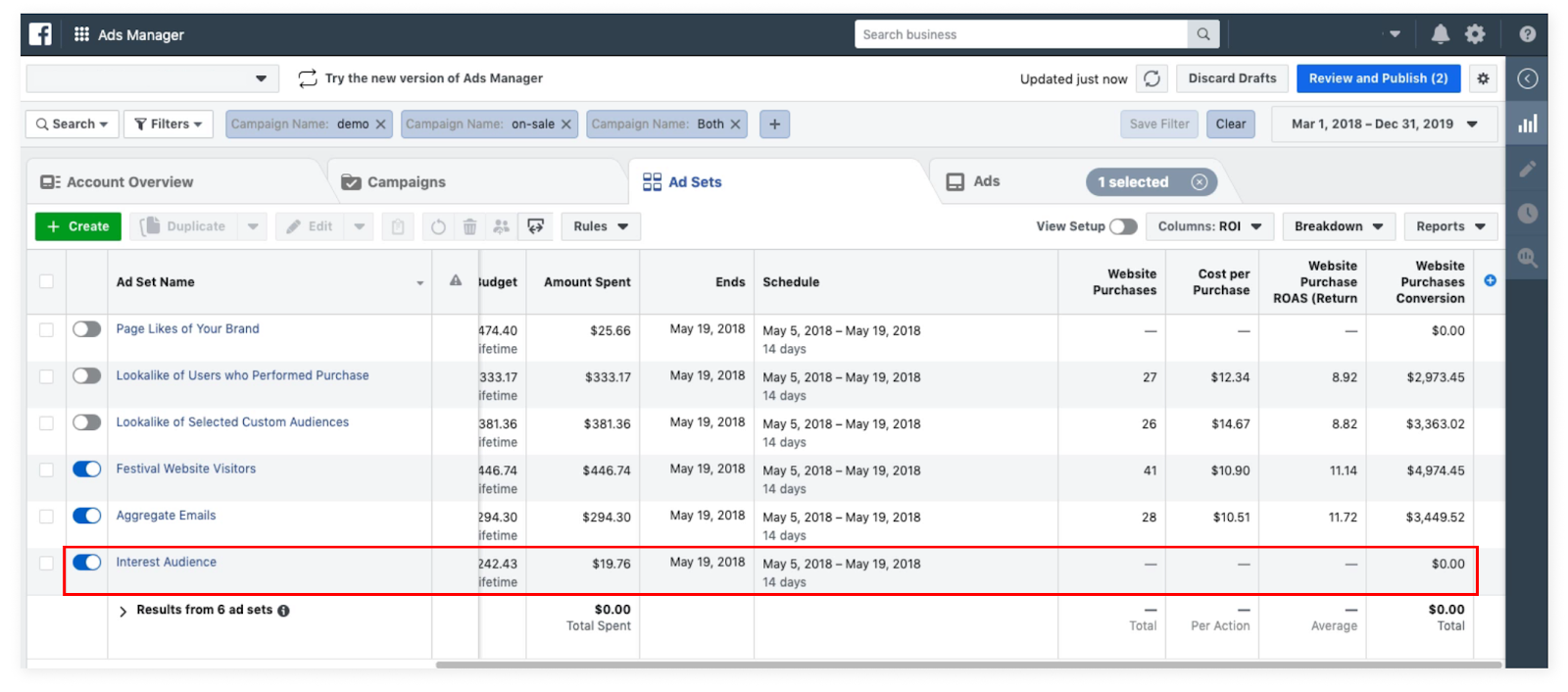
Task: Click the clipboard toolbar icon
Action: [397, 226]
